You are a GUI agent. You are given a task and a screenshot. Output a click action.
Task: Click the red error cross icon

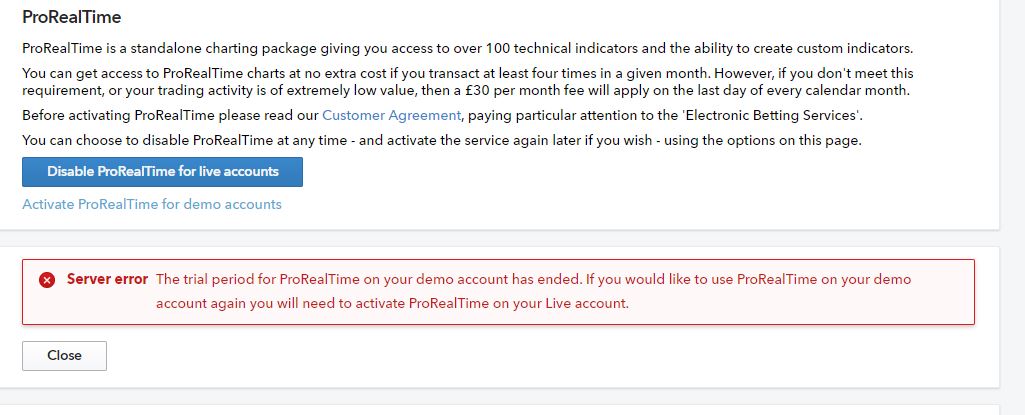[47, 280]
